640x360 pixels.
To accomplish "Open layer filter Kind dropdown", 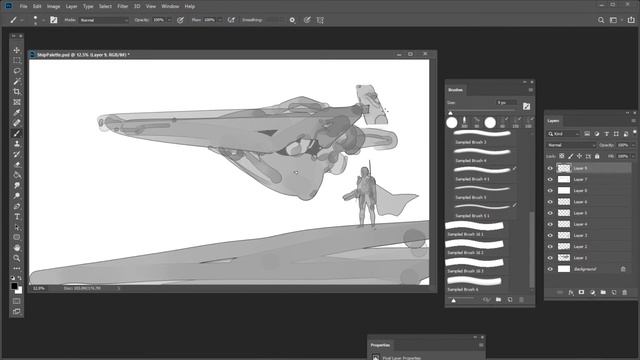I will pos(564,133).
